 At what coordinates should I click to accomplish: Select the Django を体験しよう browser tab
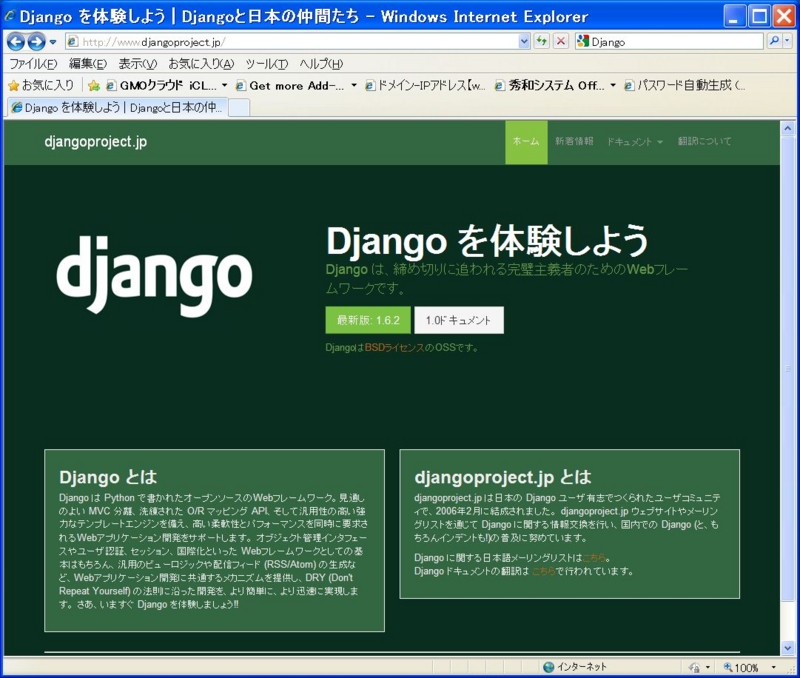click(117, 108)
